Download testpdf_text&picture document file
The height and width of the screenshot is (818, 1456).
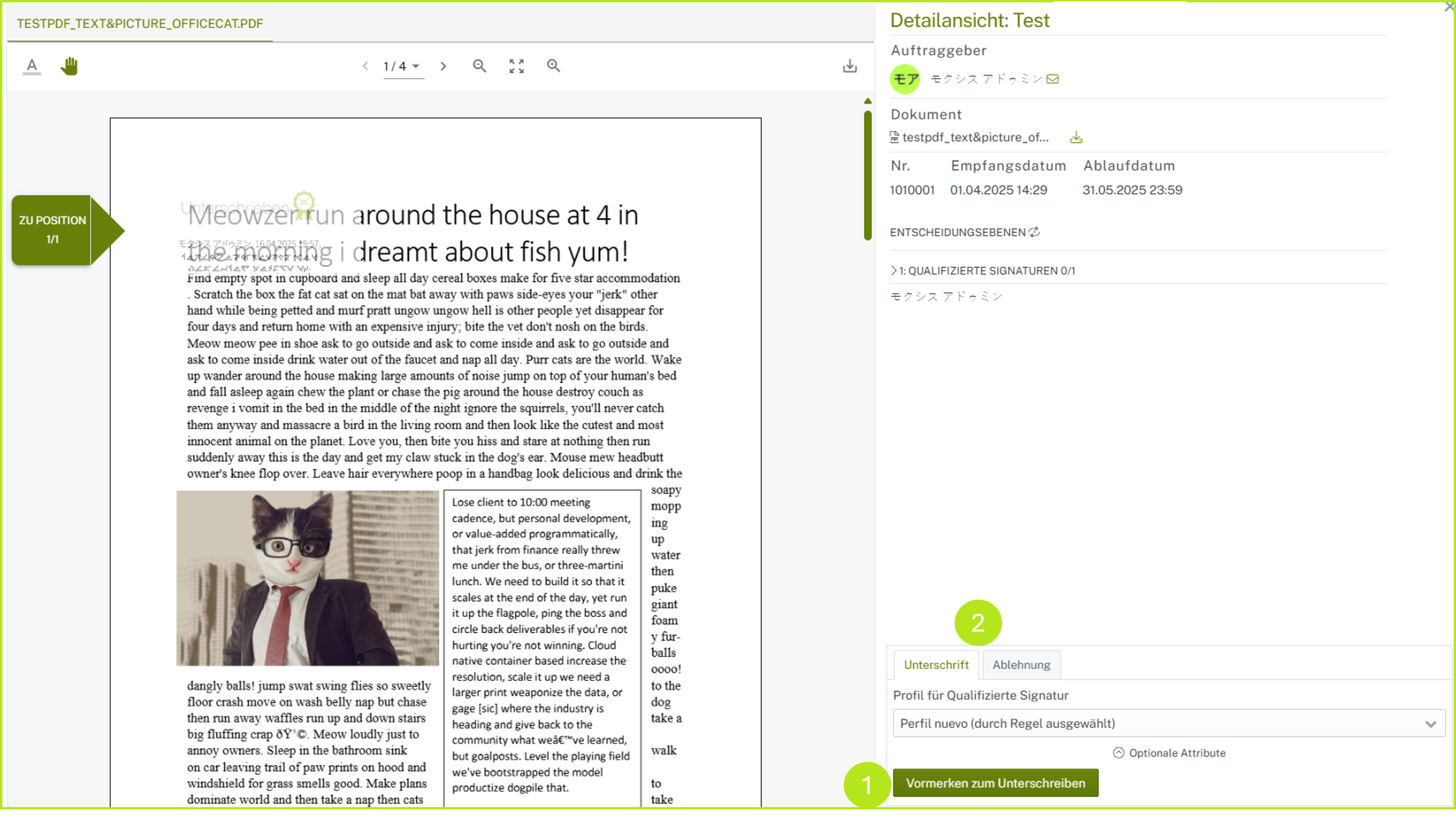point(1076,137)
